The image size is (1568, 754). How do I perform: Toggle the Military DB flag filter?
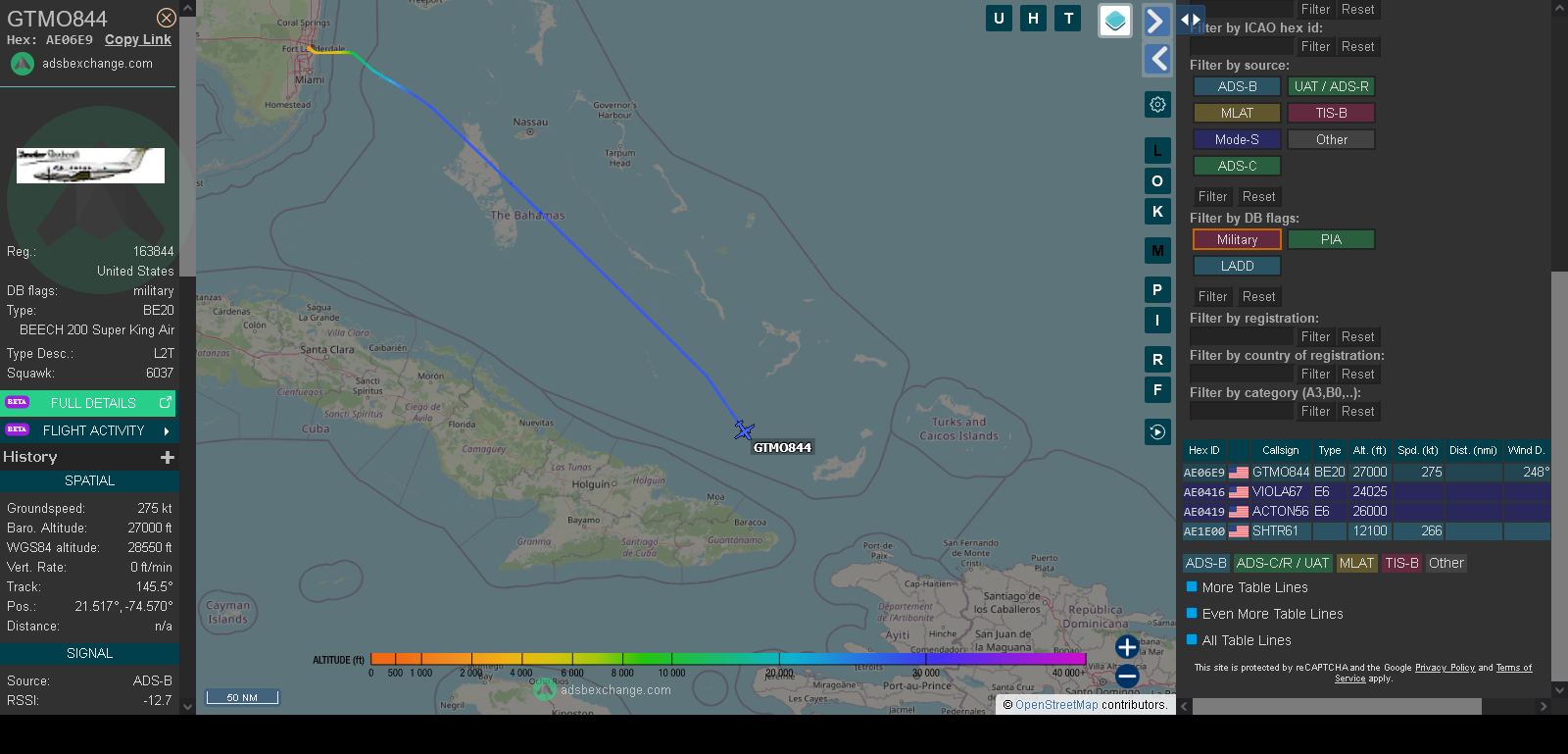[1237, 239]
